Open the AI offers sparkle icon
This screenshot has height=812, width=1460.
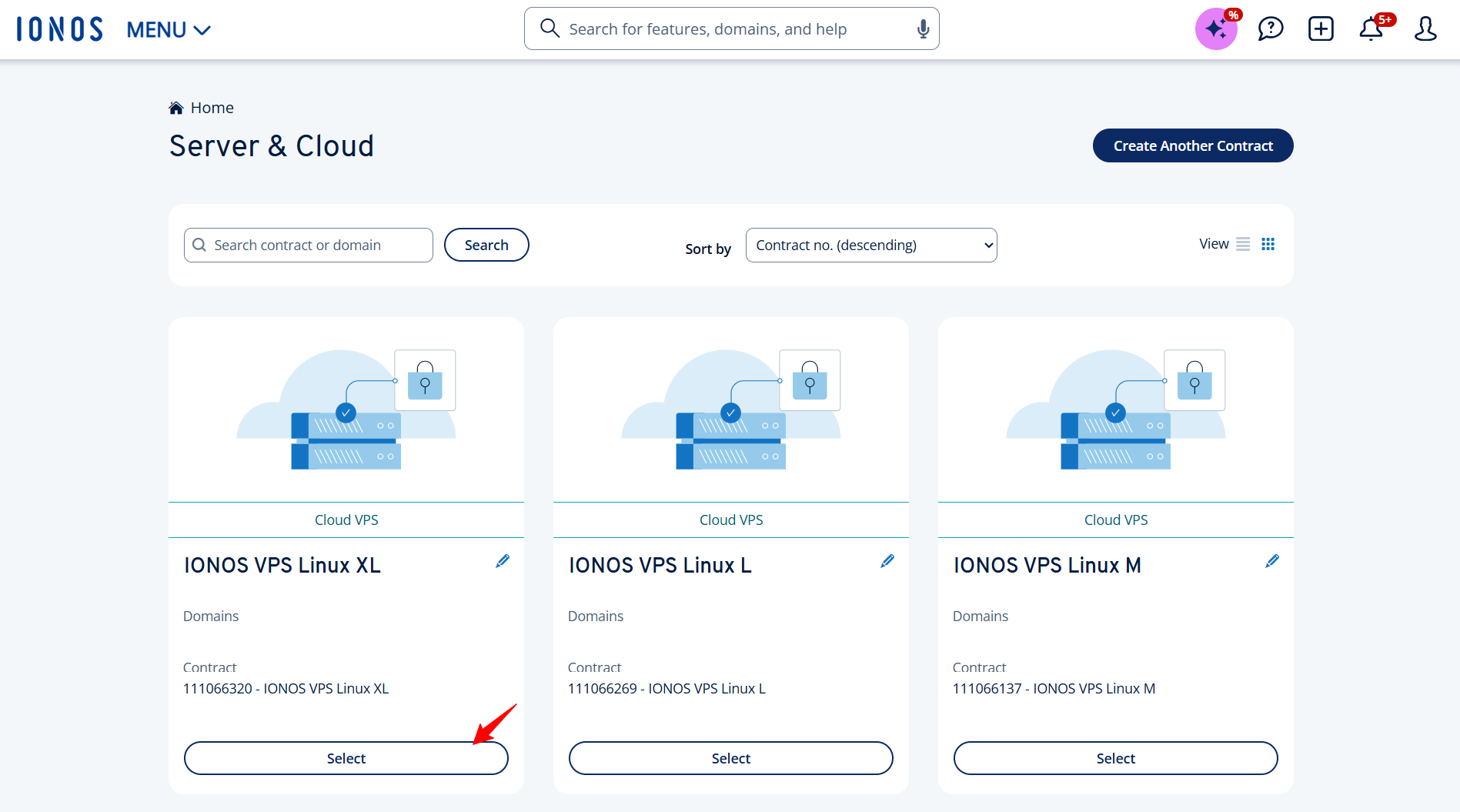[x=1216, y=29]
